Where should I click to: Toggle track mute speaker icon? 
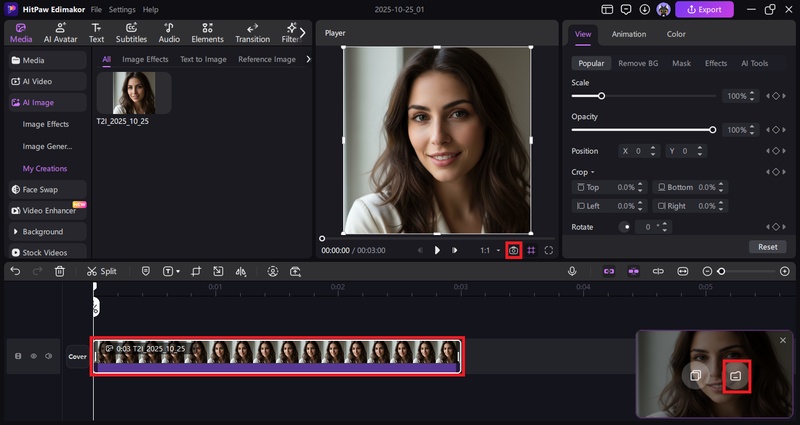pos(48,356)
